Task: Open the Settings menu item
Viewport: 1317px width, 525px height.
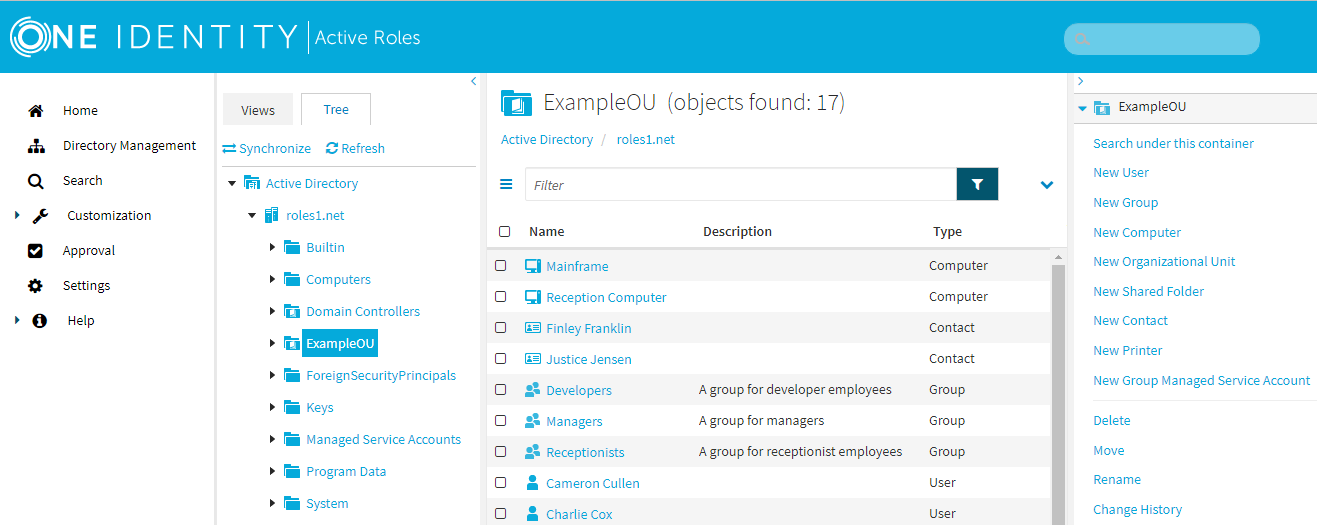Action: 86,286
